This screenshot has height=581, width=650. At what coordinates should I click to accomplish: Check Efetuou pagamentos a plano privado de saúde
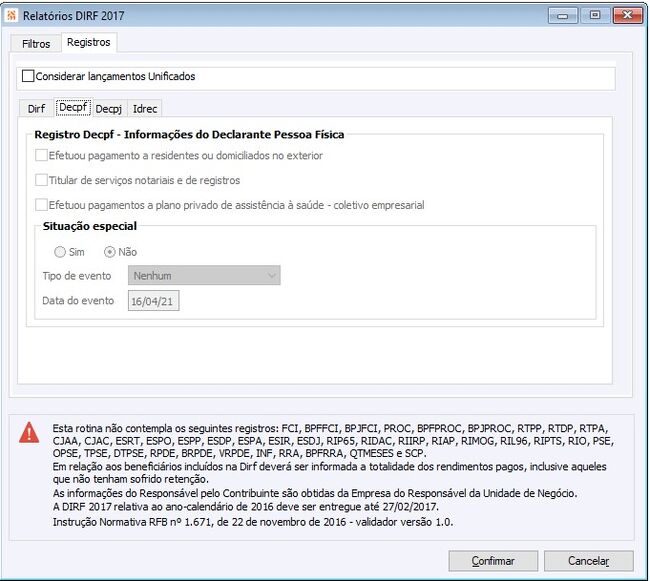[x=41, y=205]
